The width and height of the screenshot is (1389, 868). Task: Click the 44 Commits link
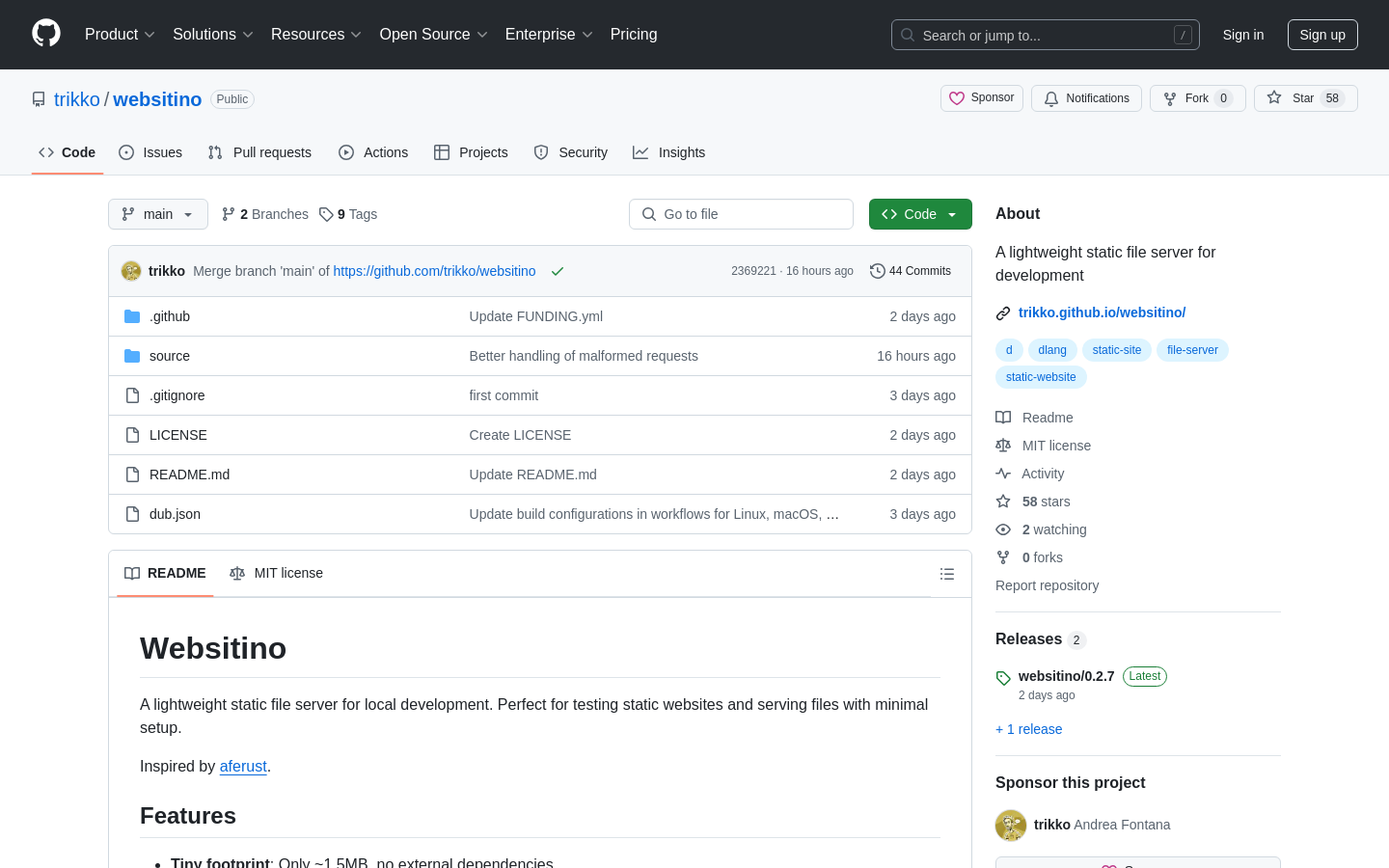[x=911, y=271]
